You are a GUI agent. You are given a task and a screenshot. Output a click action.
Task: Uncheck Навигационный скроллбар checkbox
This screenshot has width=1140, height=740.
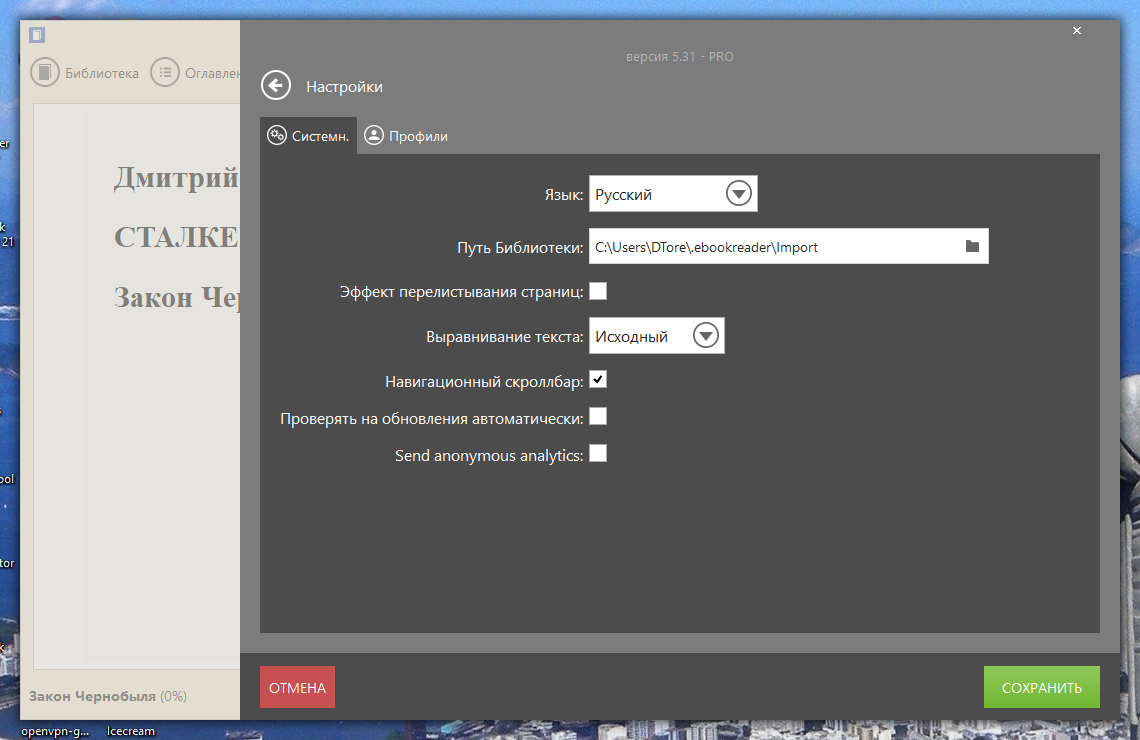tap(598, 379)
